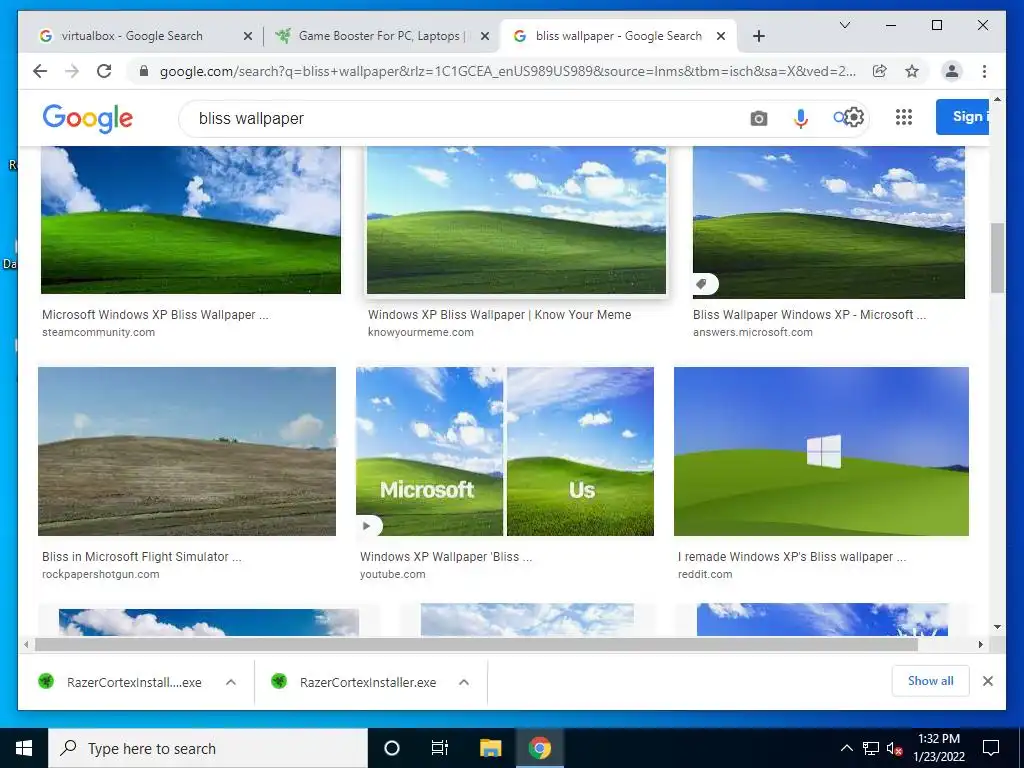Search by image camera icon
The image size is (1024, 768).
tap(758, 118)
